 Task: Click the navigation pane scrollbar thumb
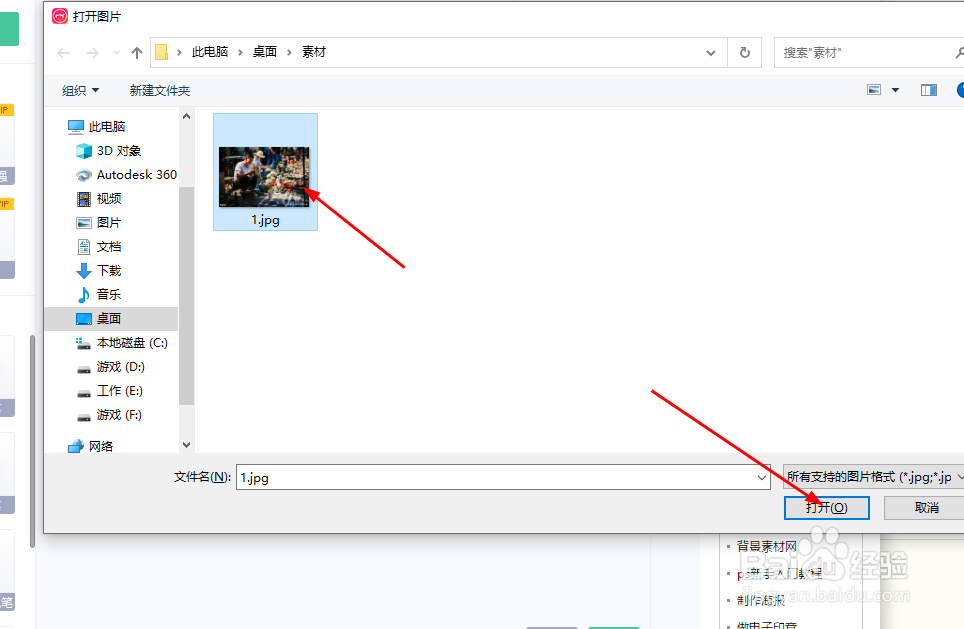pos(186,295)
